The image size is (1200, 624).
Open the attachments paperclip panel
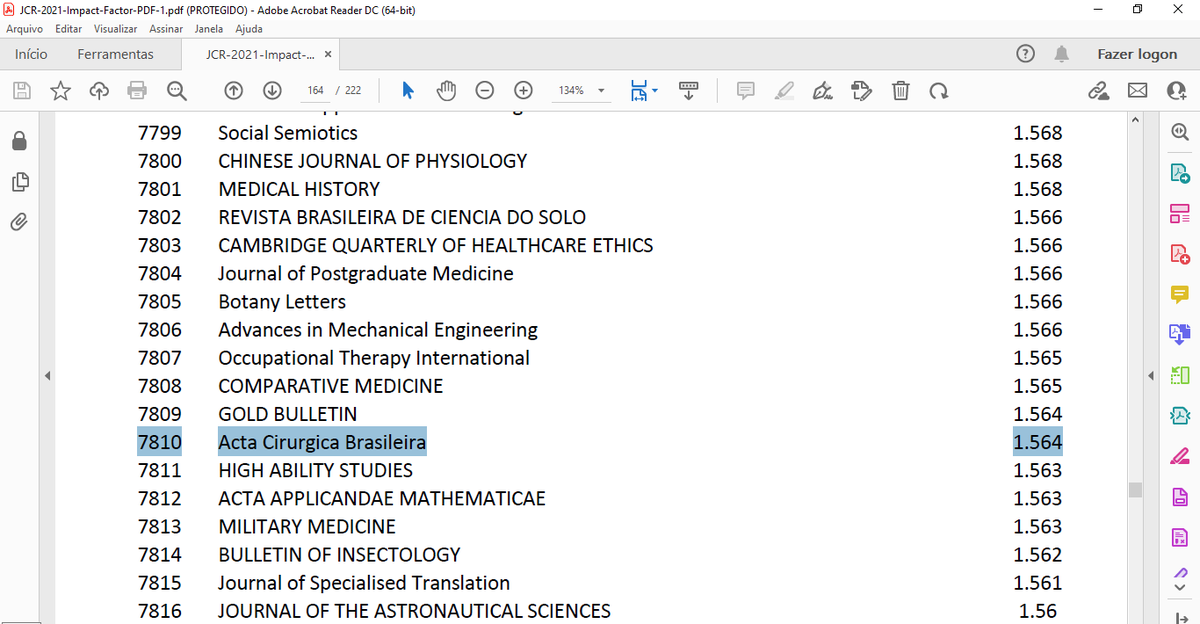[x=19, y=221]
